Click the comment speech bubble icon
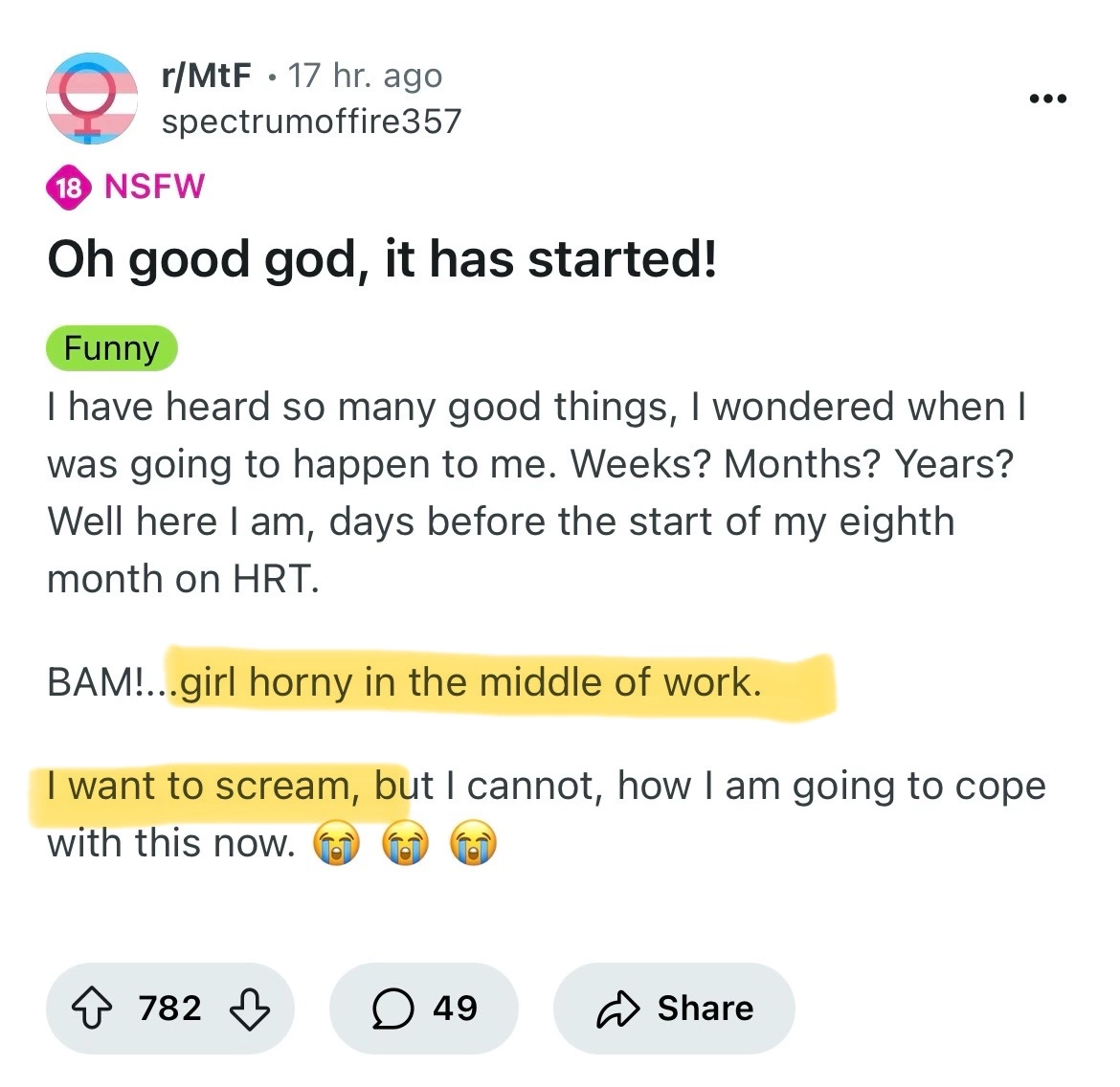 pos(392,1009)
